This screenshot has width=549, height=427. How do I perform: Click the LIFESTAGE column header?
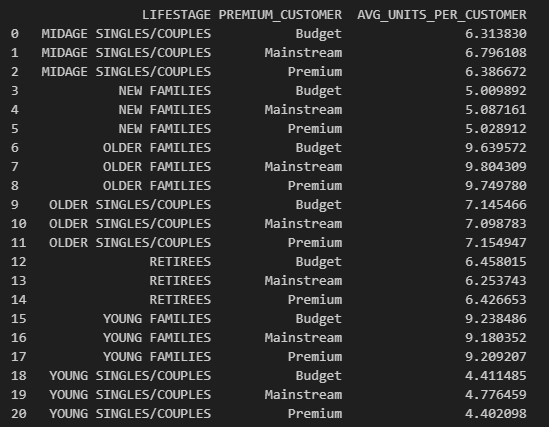(x=176, y=15)
